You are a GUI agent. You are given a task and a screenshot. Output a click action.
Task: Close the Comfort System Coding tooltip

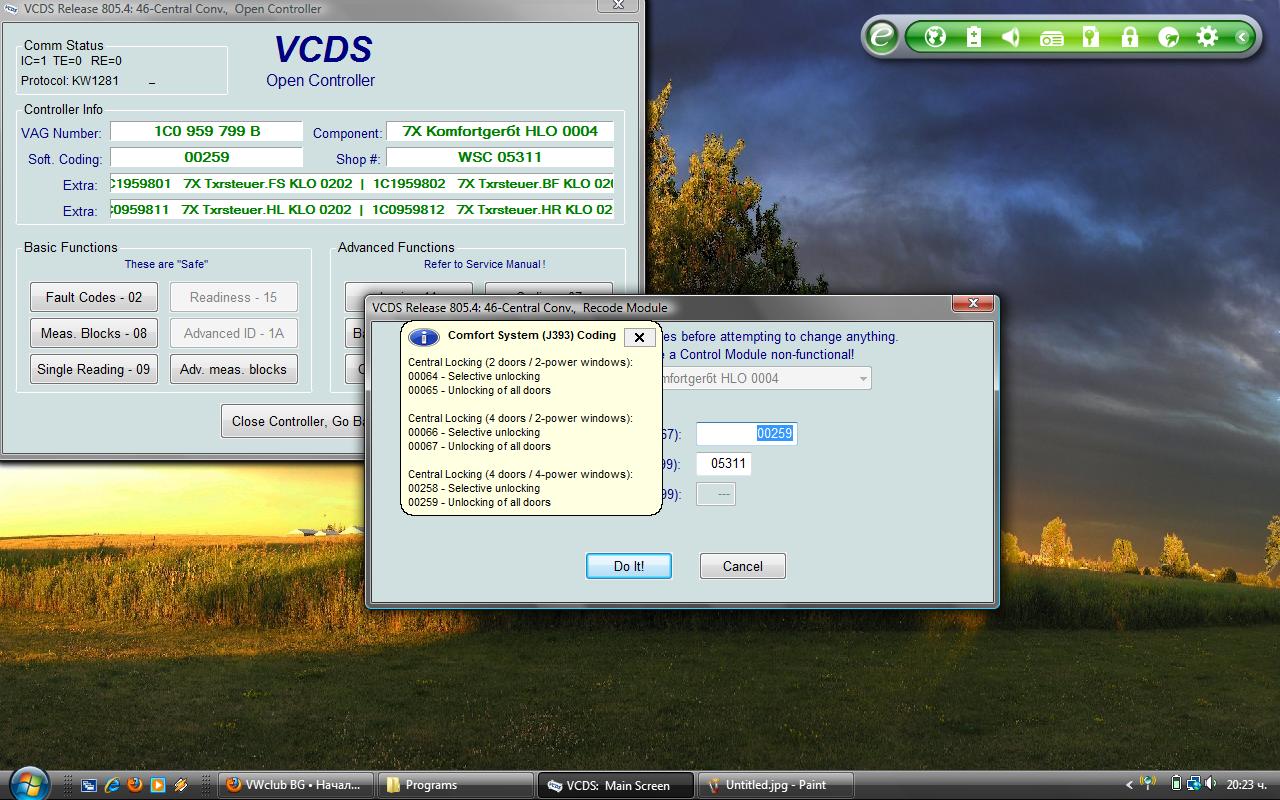click(x=639, y=337)
